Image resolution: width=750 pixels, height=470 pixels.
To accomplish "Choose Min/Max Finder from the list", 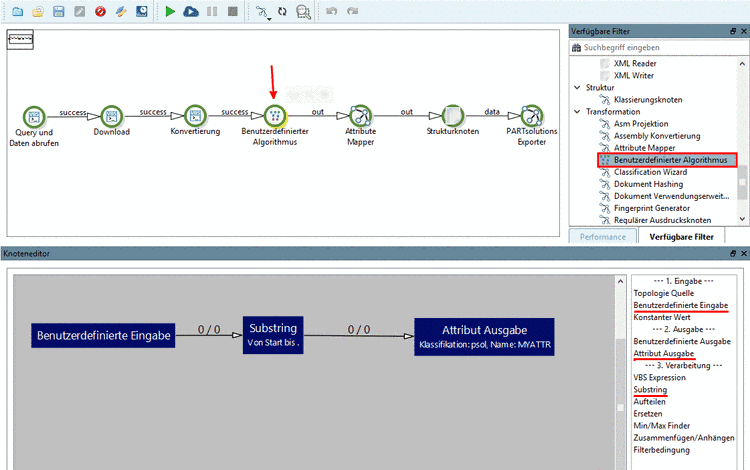I will click(x=662, y=426).
